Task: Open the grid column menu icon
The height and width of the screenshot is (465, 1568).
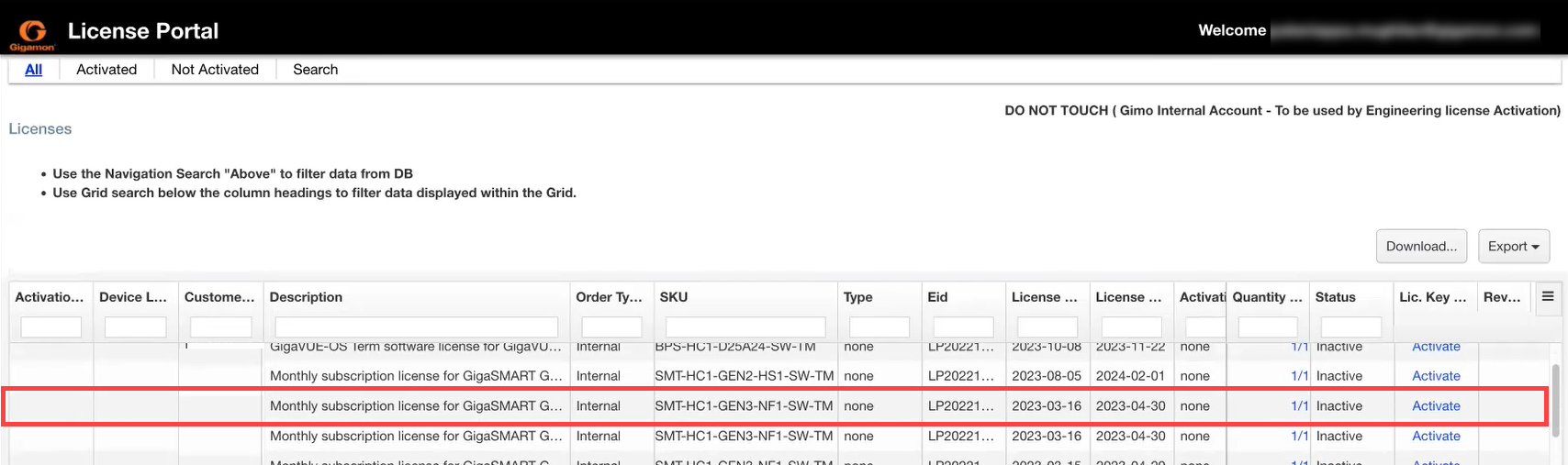Action: pyautogui.click(x=1548, y=296)
